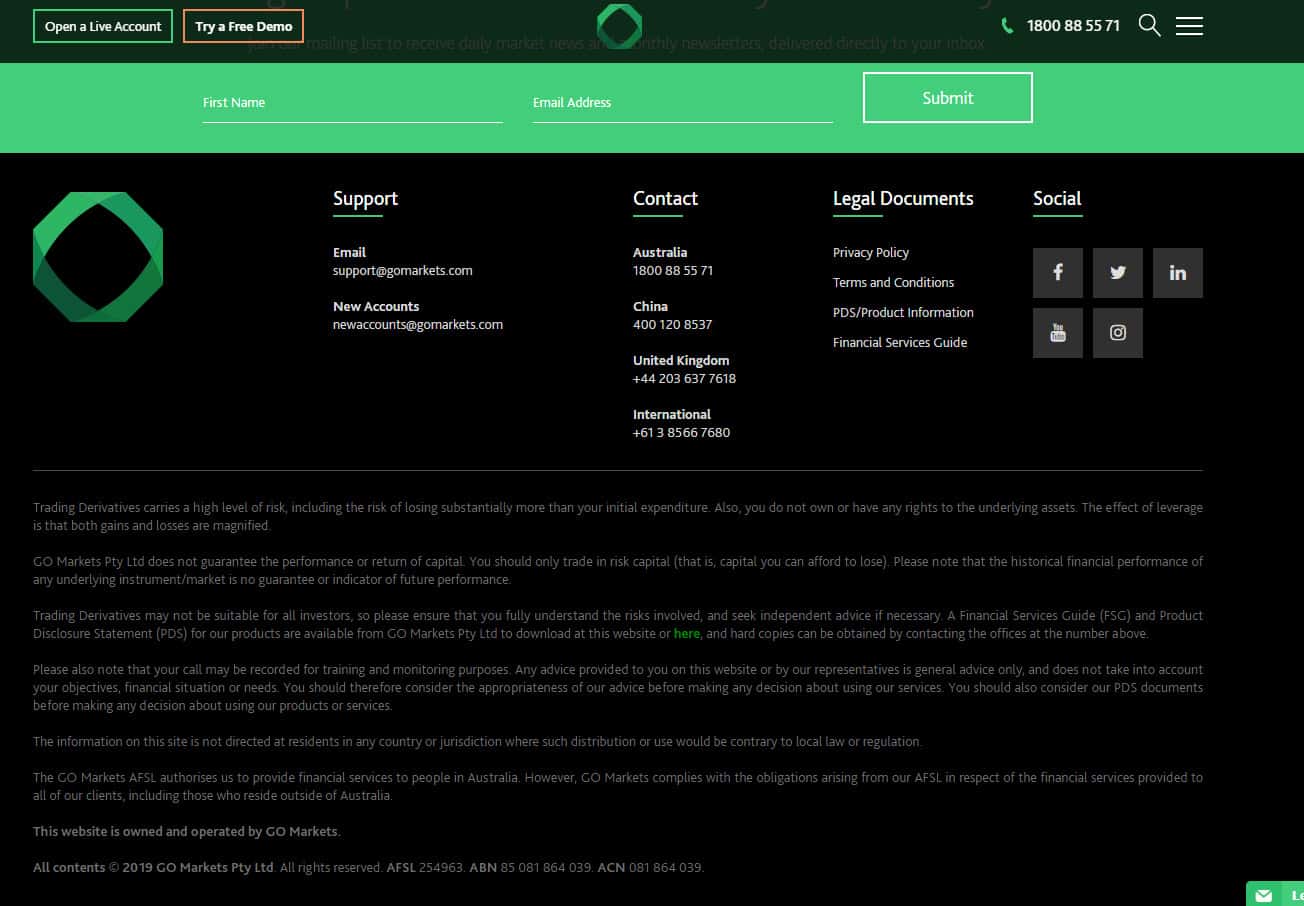This screenshot has width=1304, height=906.
Task: Open Financial Services Guide link
Action: point(900,343)
